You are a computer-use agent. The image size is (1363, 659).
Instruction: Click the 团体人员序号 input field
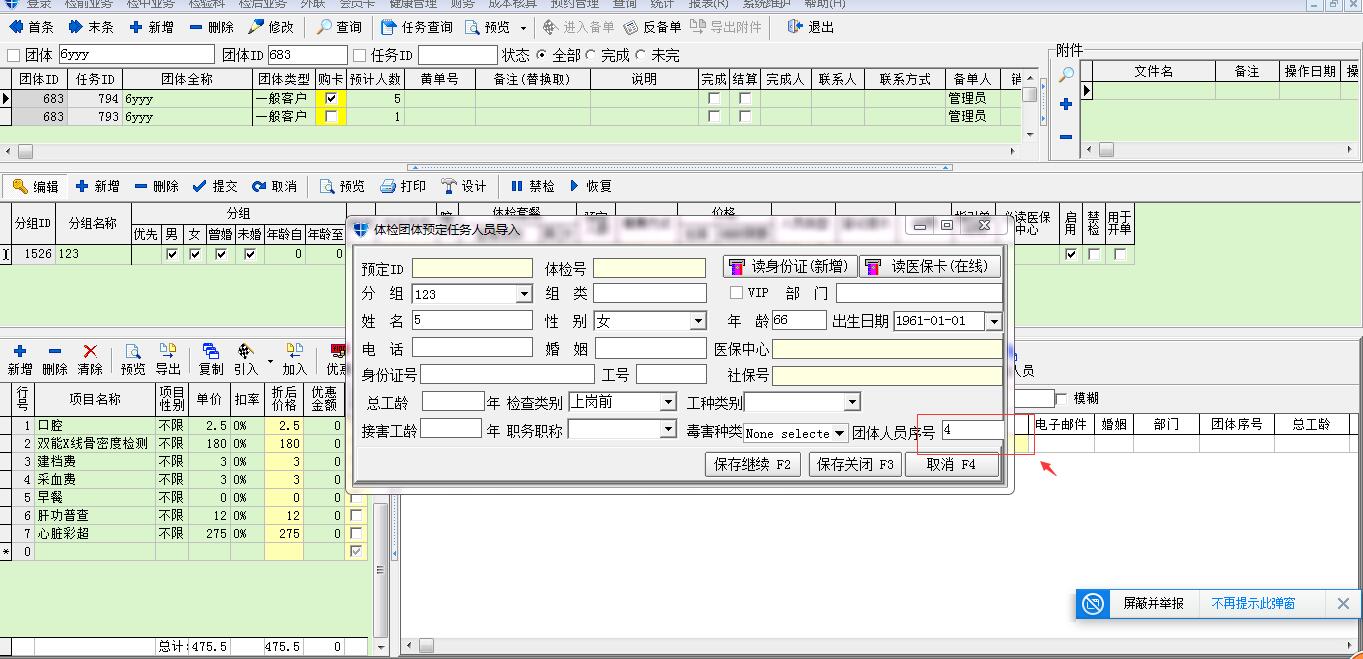(x=972, y=430)
